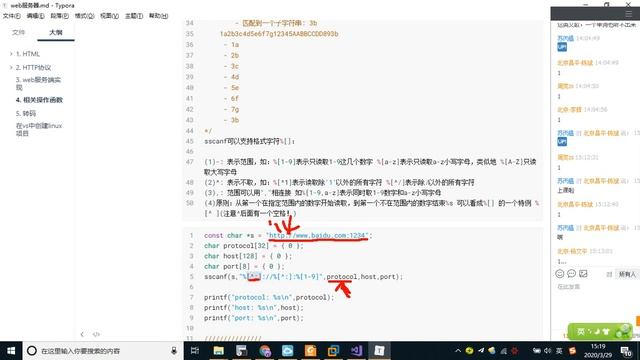Collapse the sidebar with the back arrow
The height and width of the screenshot is (360, 640).
(82, 334)
